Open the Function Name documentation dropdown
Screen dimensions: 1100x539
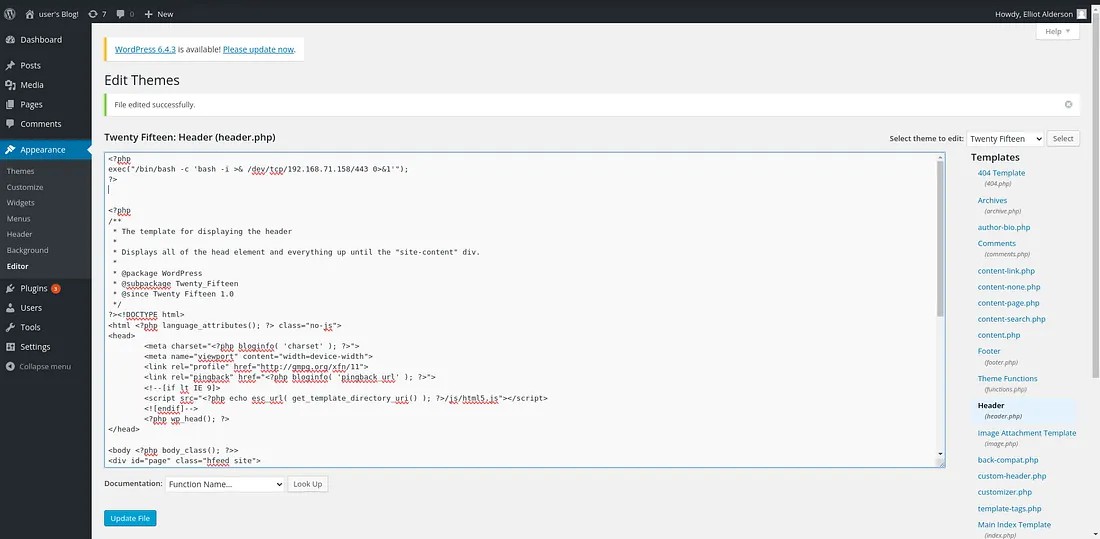click(224, 484)
